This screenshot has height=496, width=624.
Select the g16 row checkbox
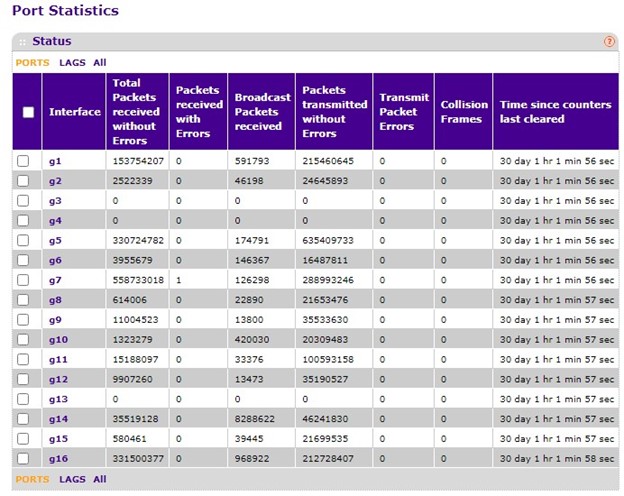click(x=23, y=458)
